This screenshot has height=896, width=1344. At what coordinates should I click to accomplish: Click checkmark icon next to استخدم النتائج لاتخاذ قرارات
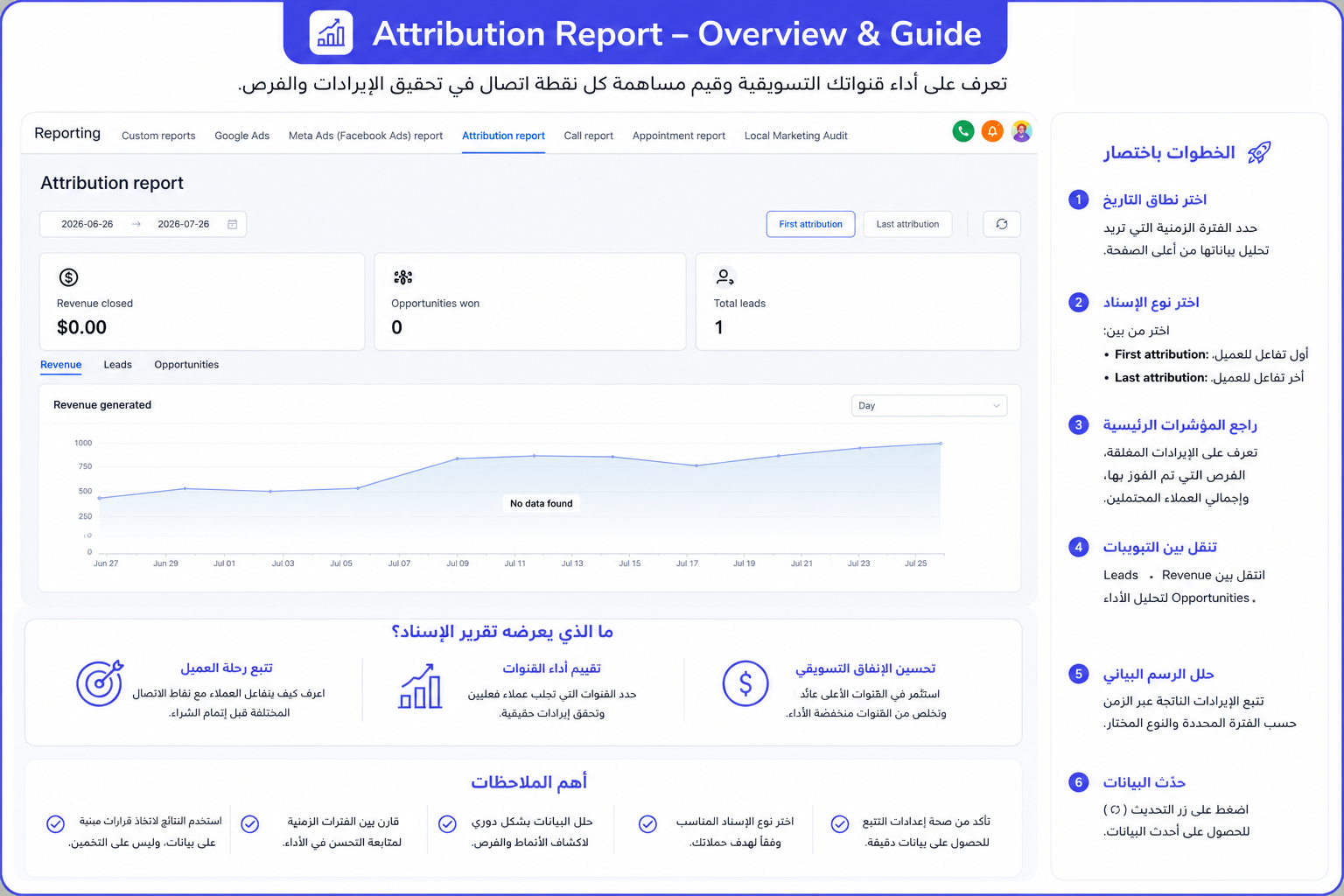tap(55, 823)
